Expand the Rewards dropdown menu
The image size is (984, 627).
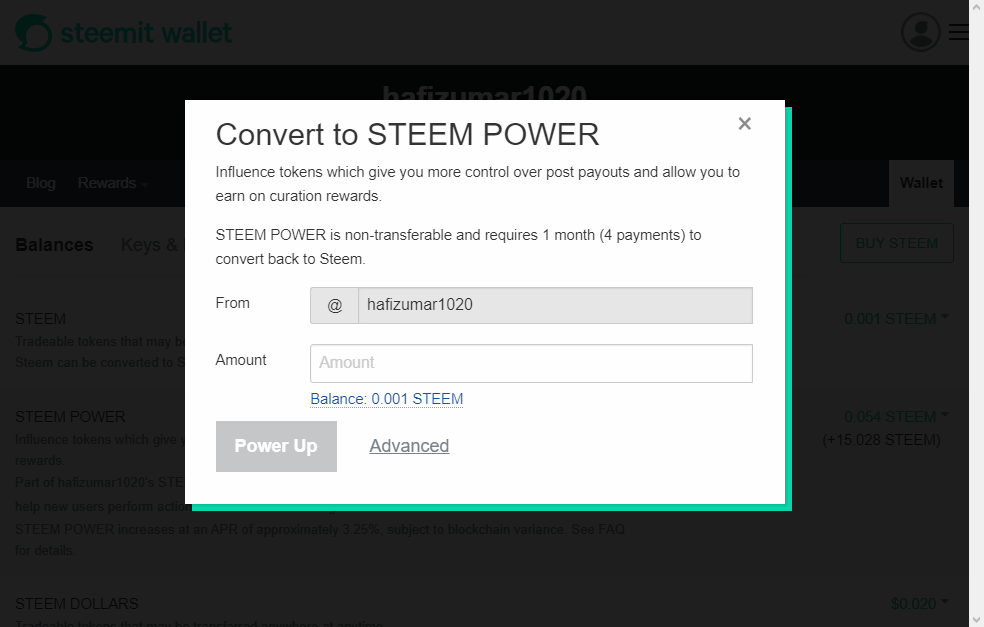coord(112,183)
